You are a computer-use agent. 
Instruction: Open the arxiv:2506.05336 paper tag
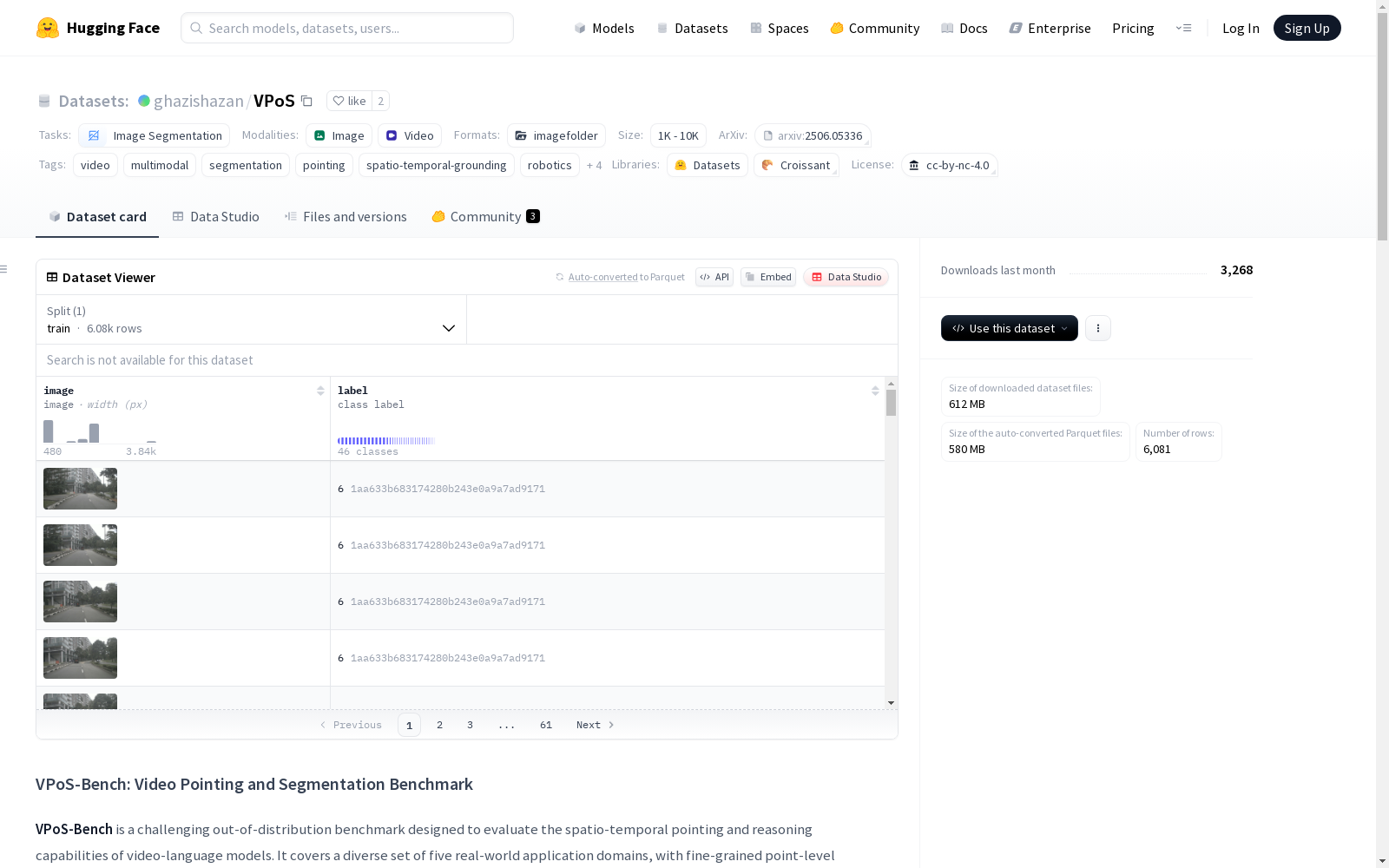point(813,135)
